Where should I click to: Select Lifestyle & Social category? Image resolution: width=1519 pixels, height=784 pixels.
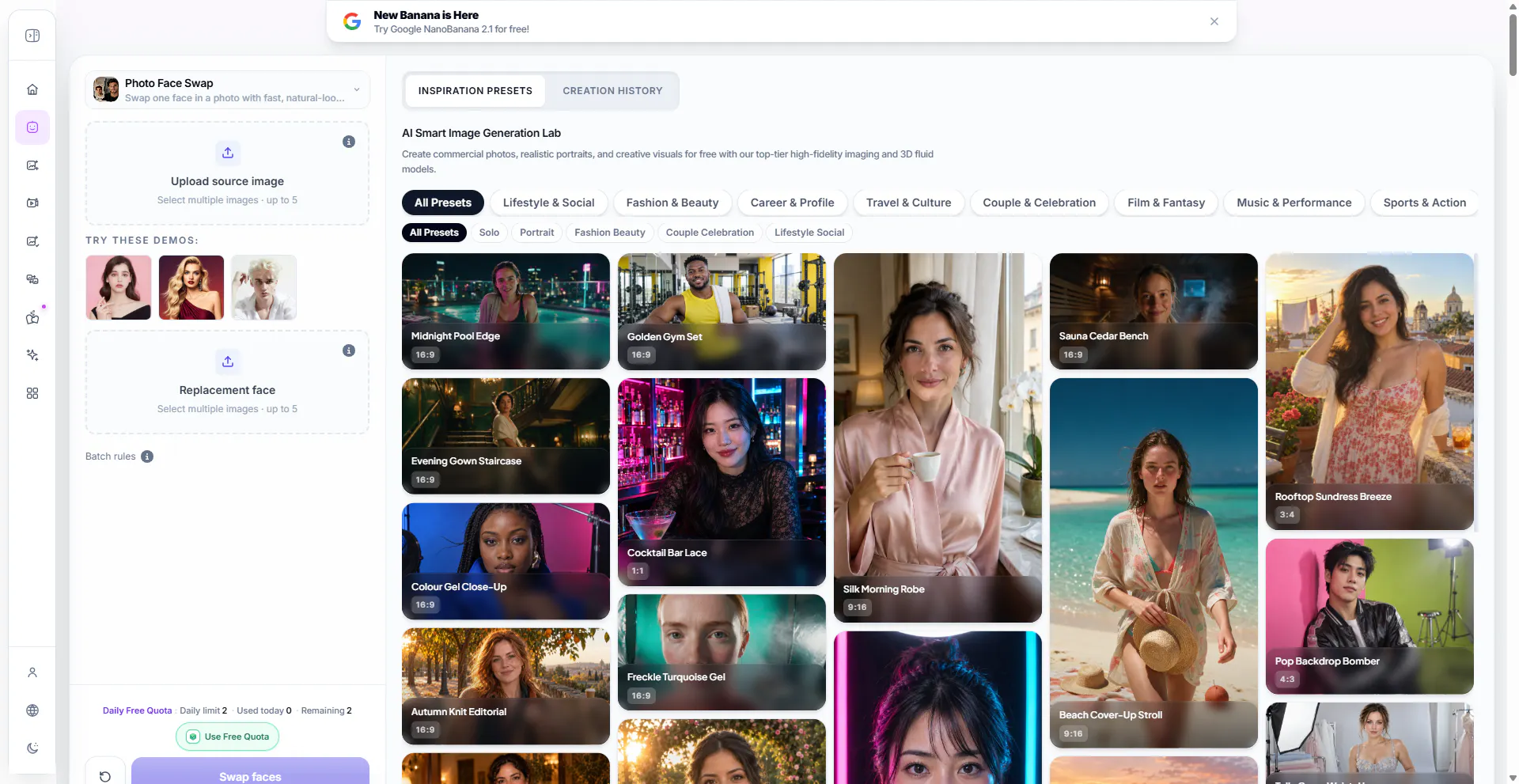tap(549, 203)
